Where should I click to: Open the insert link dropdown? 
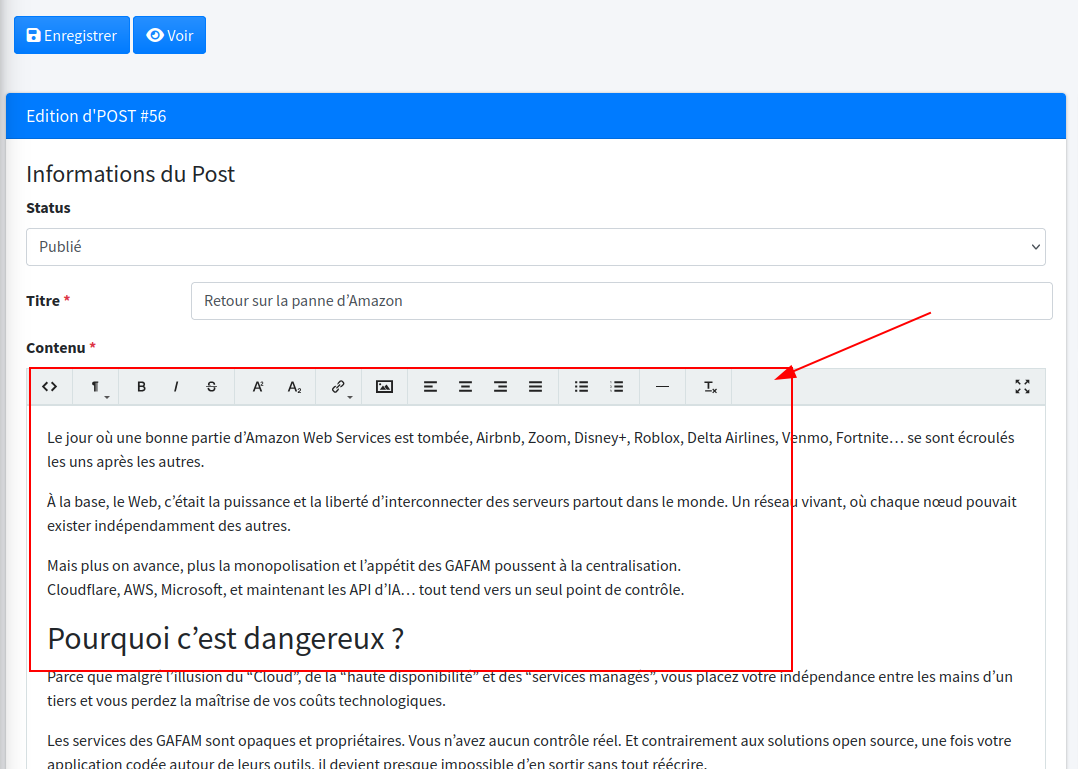coord(339,387)
